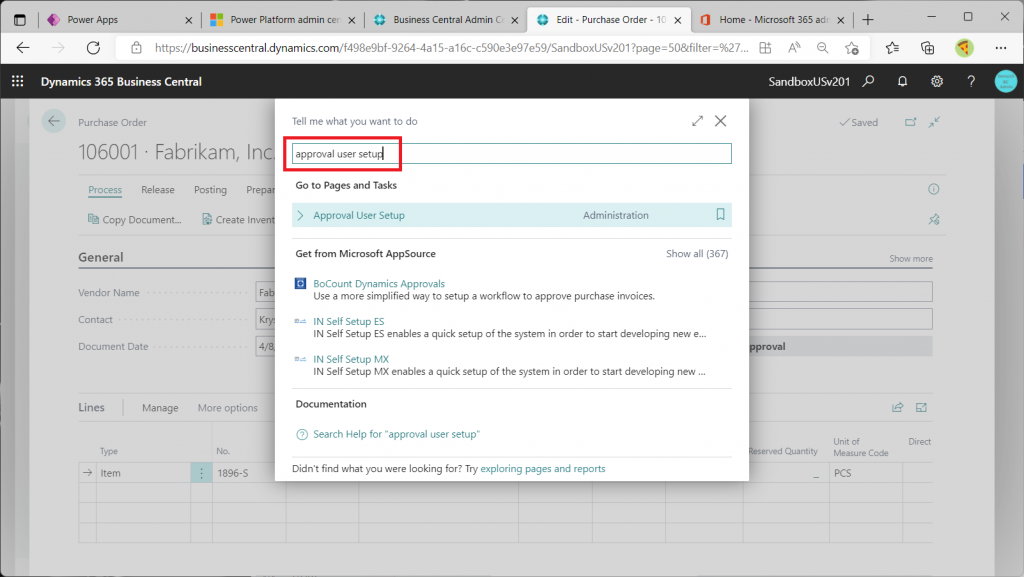Open the Help question mark
1024x577 pixels.
pyautogui.click(x=971, y=82)
